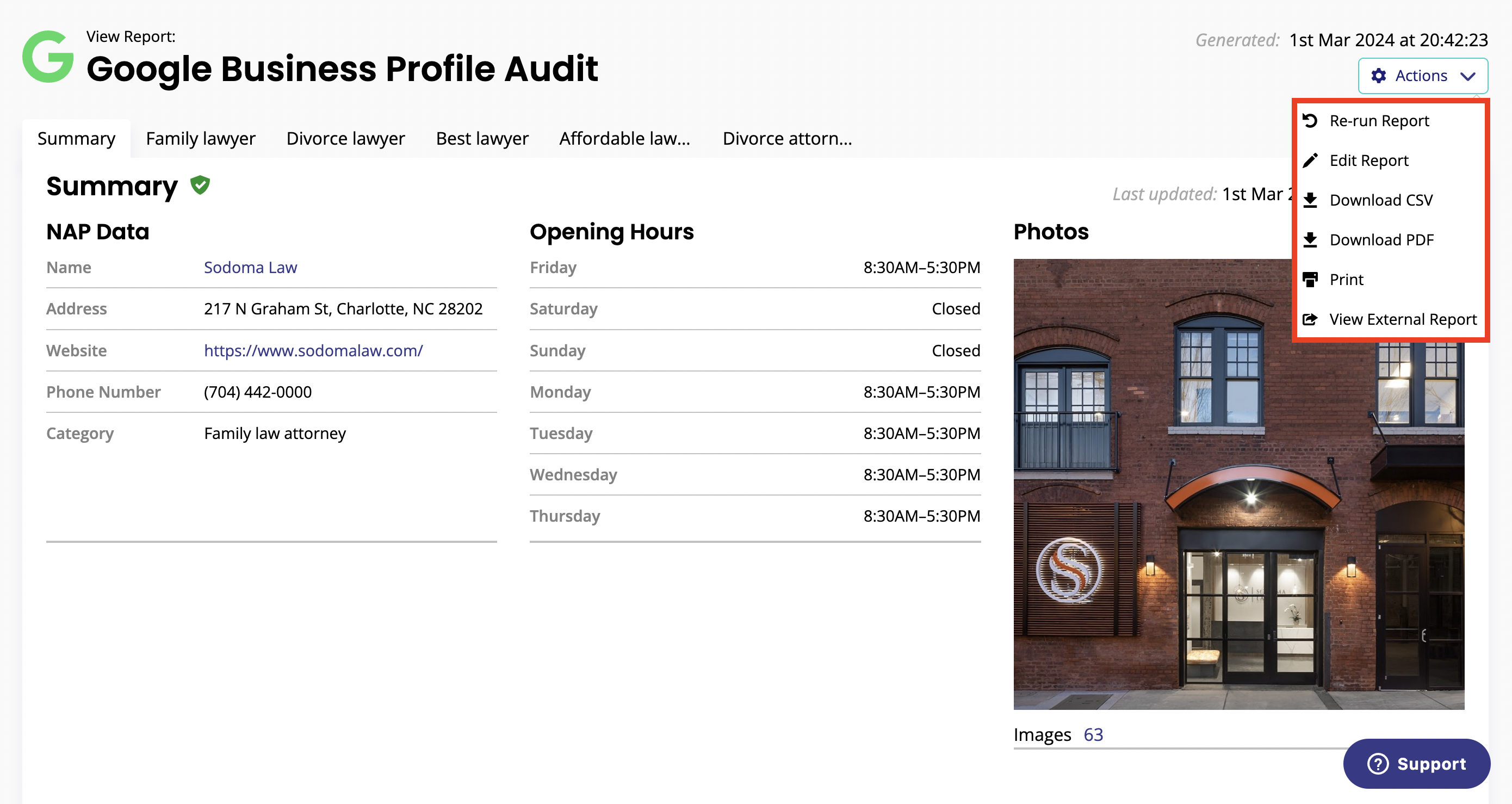This screenshot has height=804, width=1512.
Task: Click the View External Report share icon
Action: tap(1310, 319)
